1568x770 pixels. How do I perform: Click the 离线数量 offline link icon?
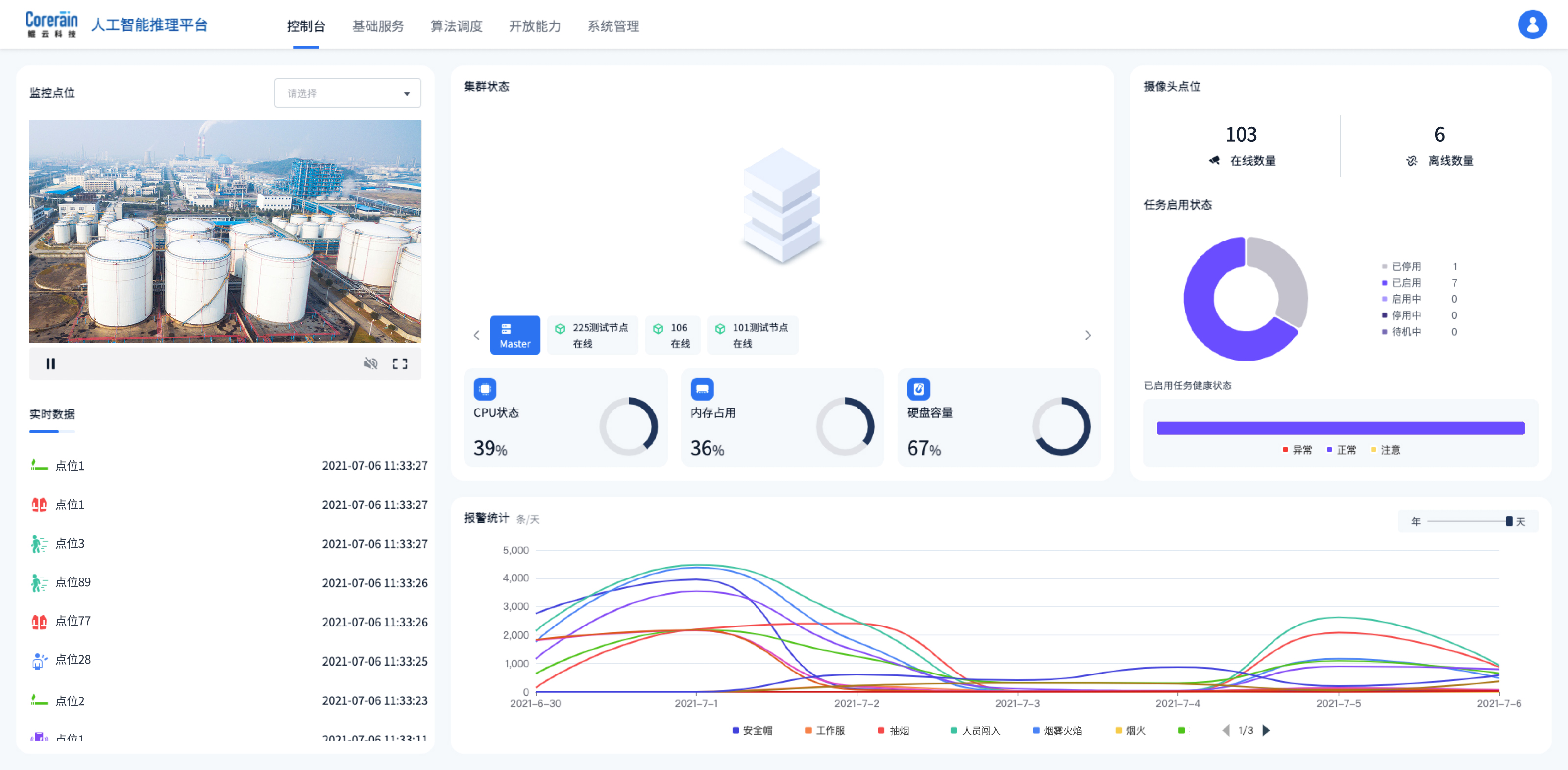pos(1412,161)
